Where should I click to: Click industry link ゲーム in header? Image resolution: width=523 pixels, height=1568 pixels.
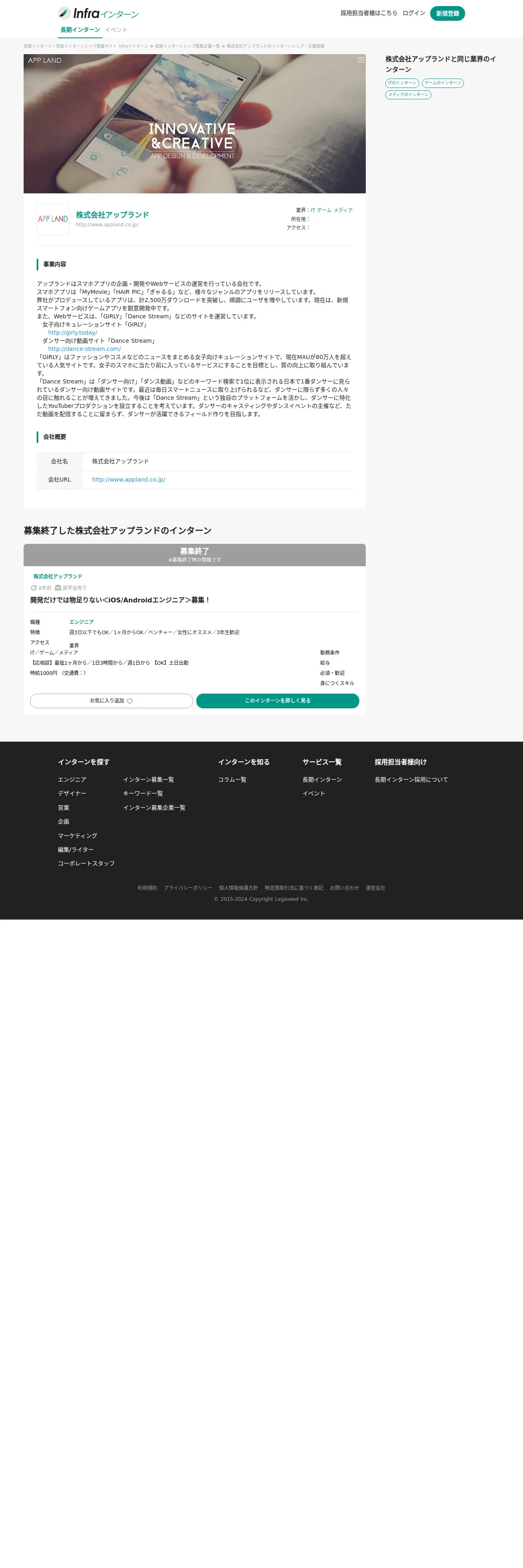point(324,210)
